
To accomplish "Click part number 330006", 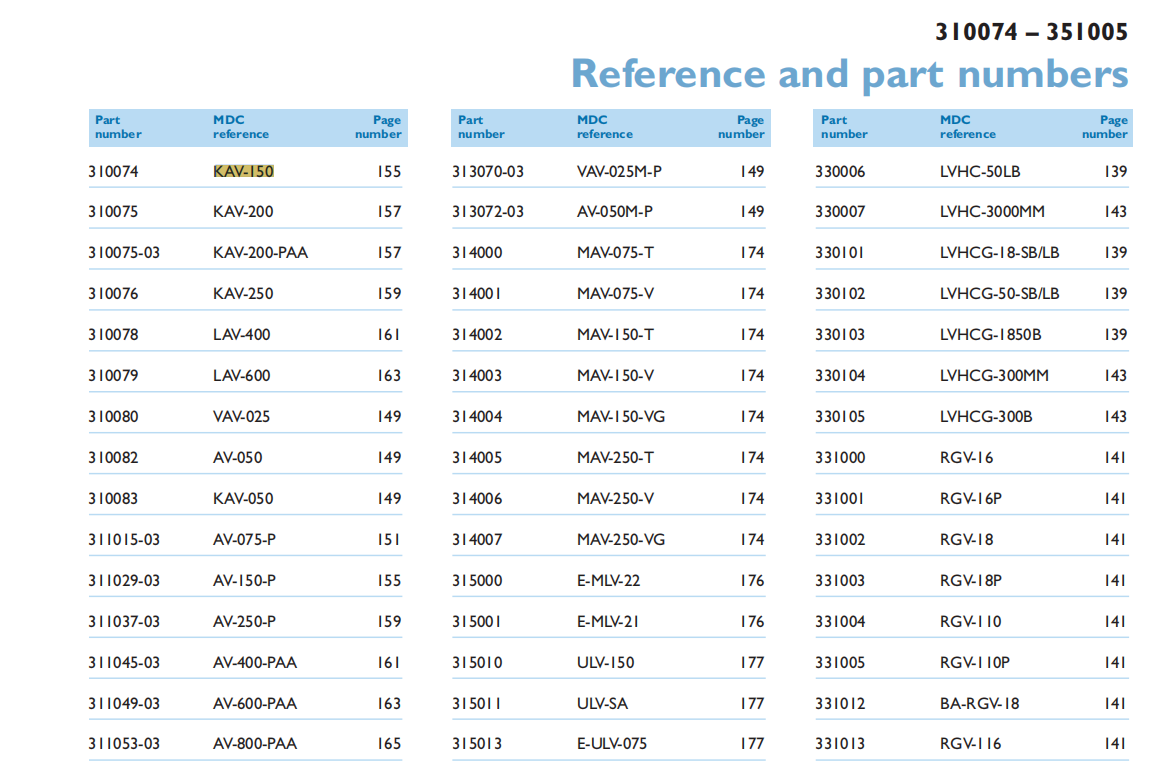I will 840,171.
